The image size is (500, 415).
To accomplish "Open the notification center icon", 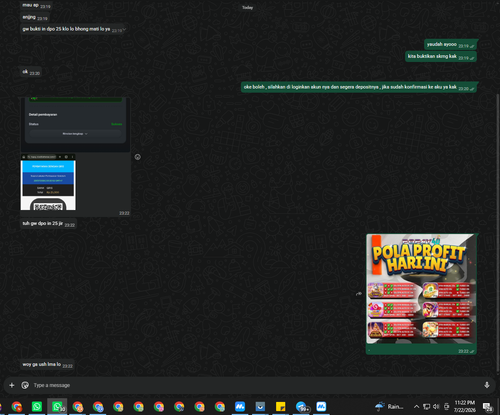I will click(x=488, y=407).
